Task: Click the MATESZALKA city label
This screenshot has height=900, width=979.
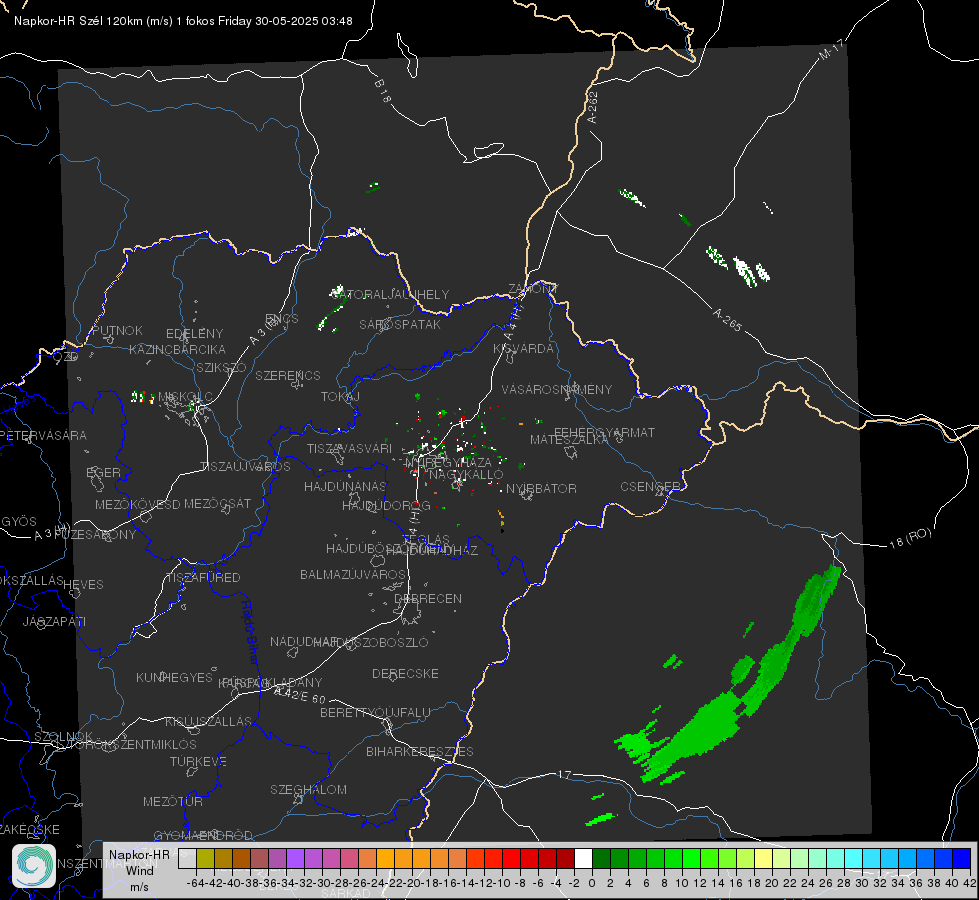Action: 569,440
